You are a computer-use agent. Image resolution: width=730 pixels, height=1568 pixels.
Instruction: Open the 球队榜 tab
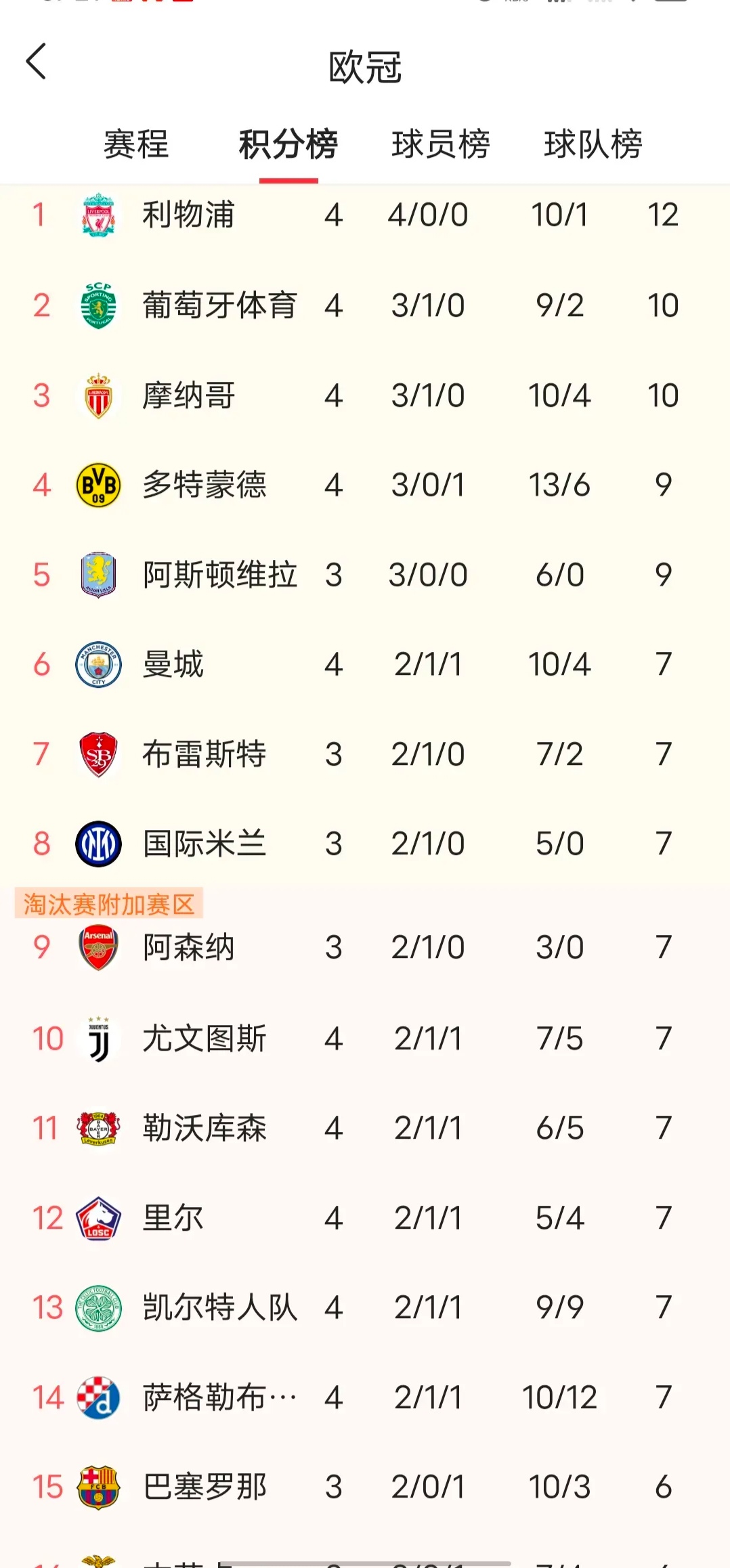tap(593, 144)
